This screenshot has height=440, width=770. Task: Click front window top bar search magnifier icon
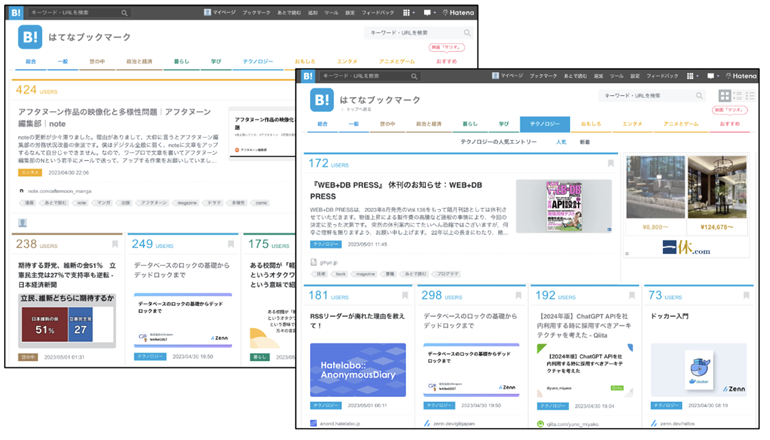[x=414, y=76]
